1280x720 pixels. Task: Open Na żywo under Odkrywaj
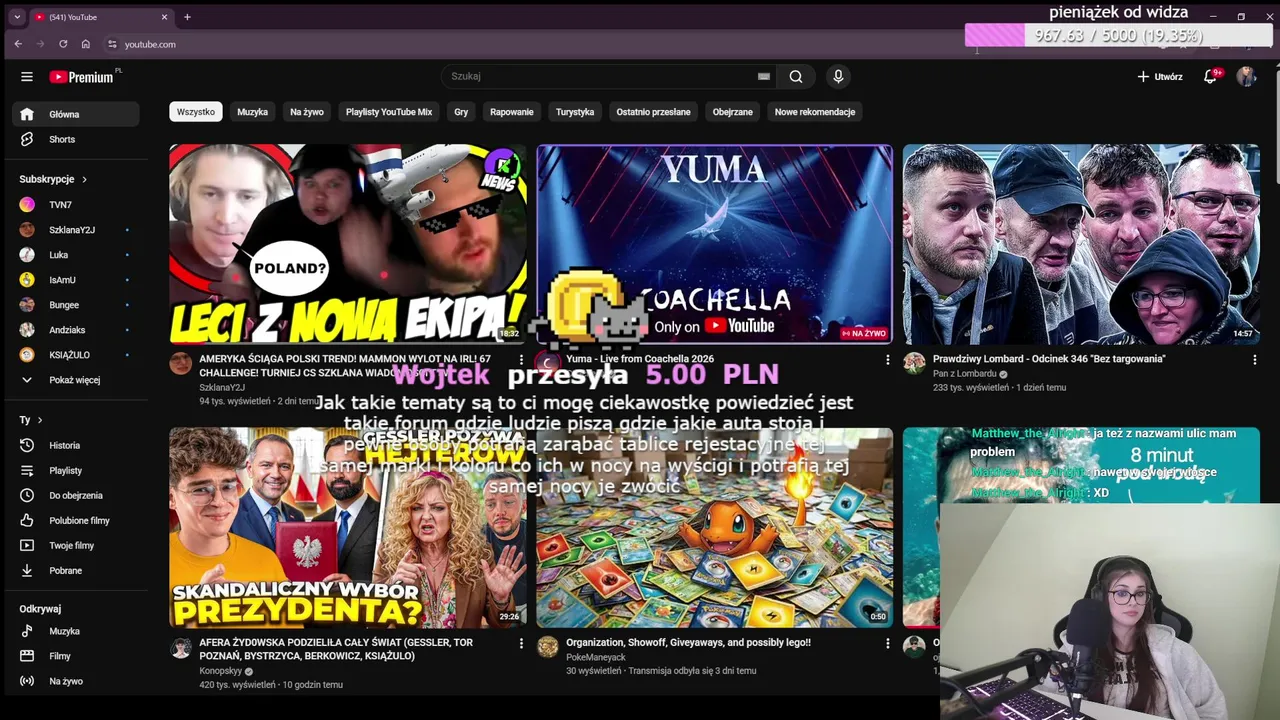coord(76,681)
